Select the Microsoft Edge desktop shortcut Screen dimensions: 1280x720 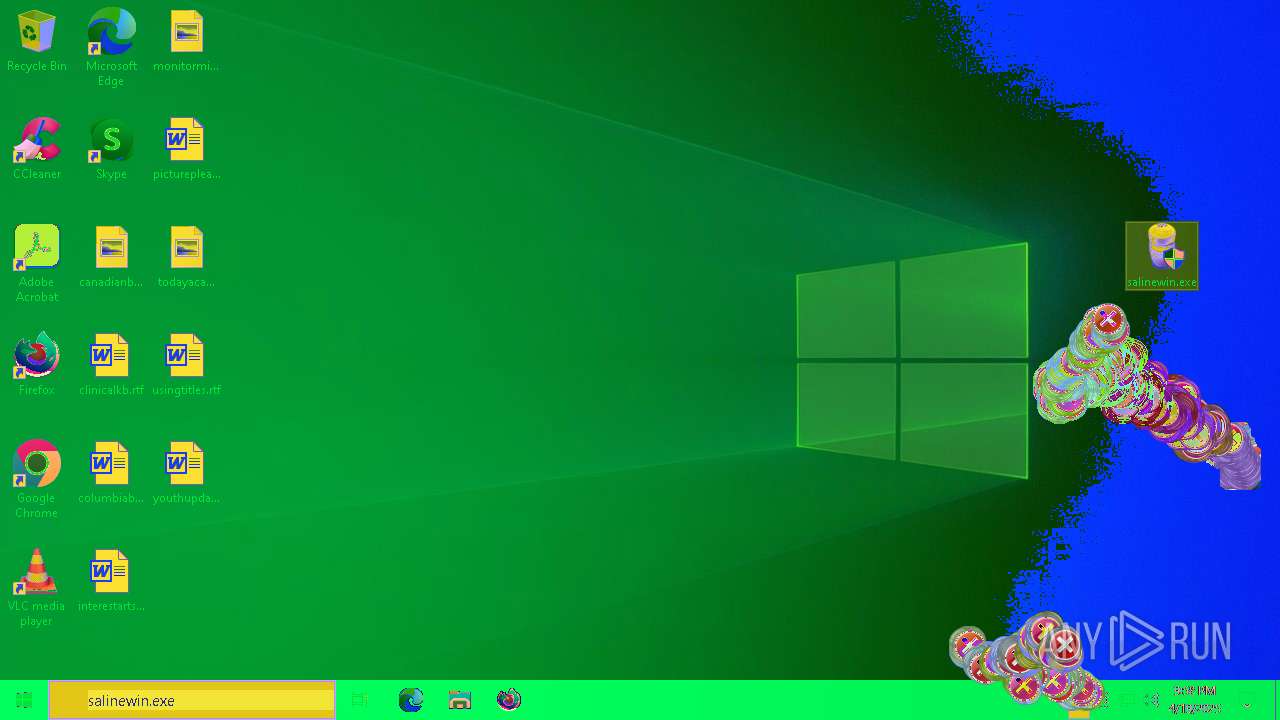111,47
